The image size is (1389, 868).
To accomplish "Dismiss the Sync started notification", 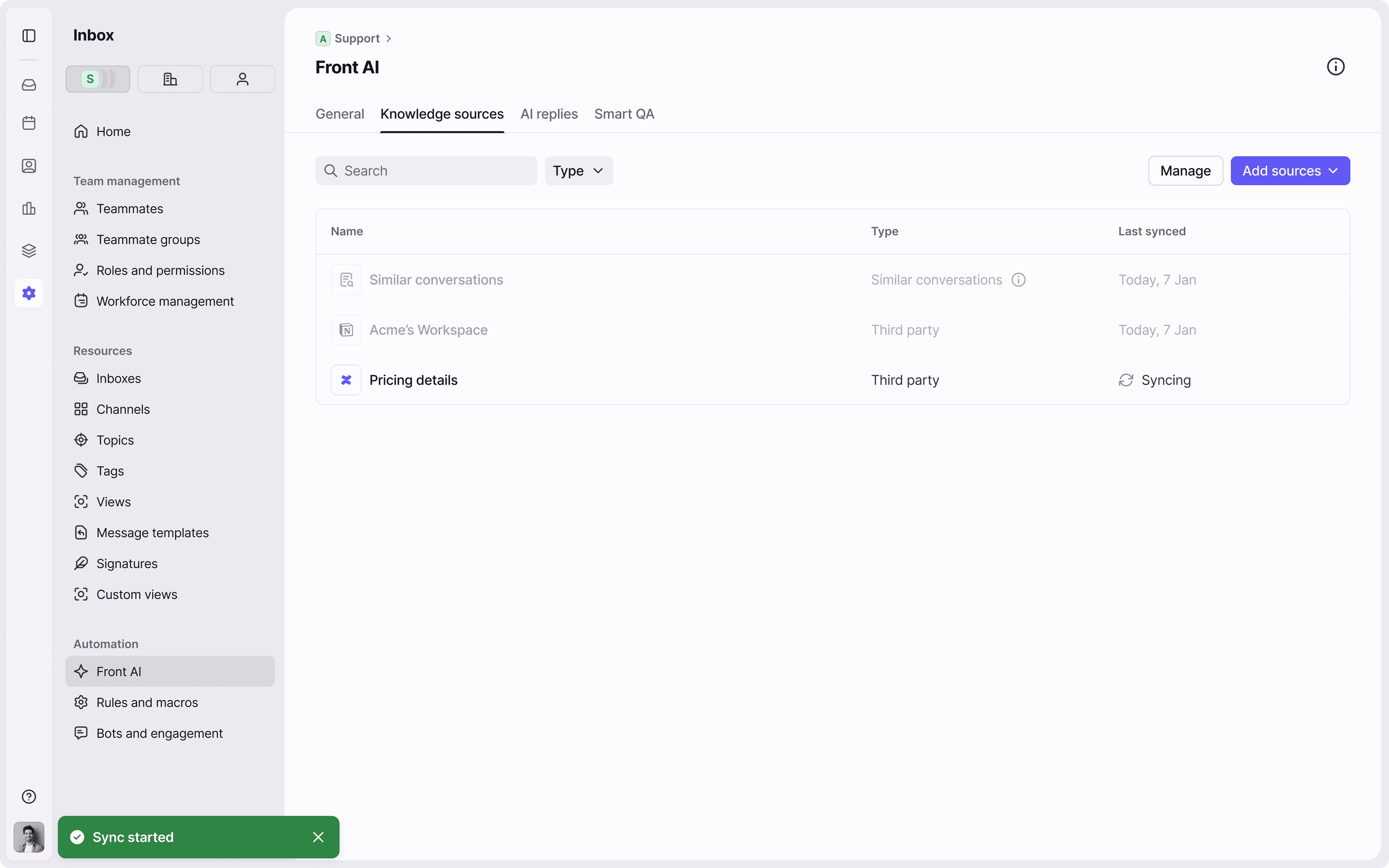I will coord(319,837).
